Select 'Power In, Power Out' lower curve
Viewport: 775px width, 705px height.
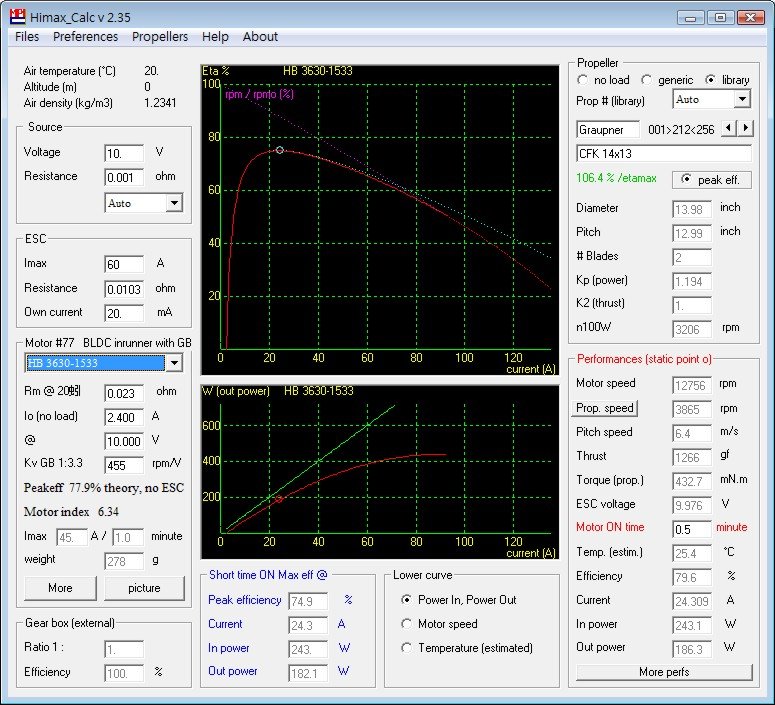tap(406, 600)
